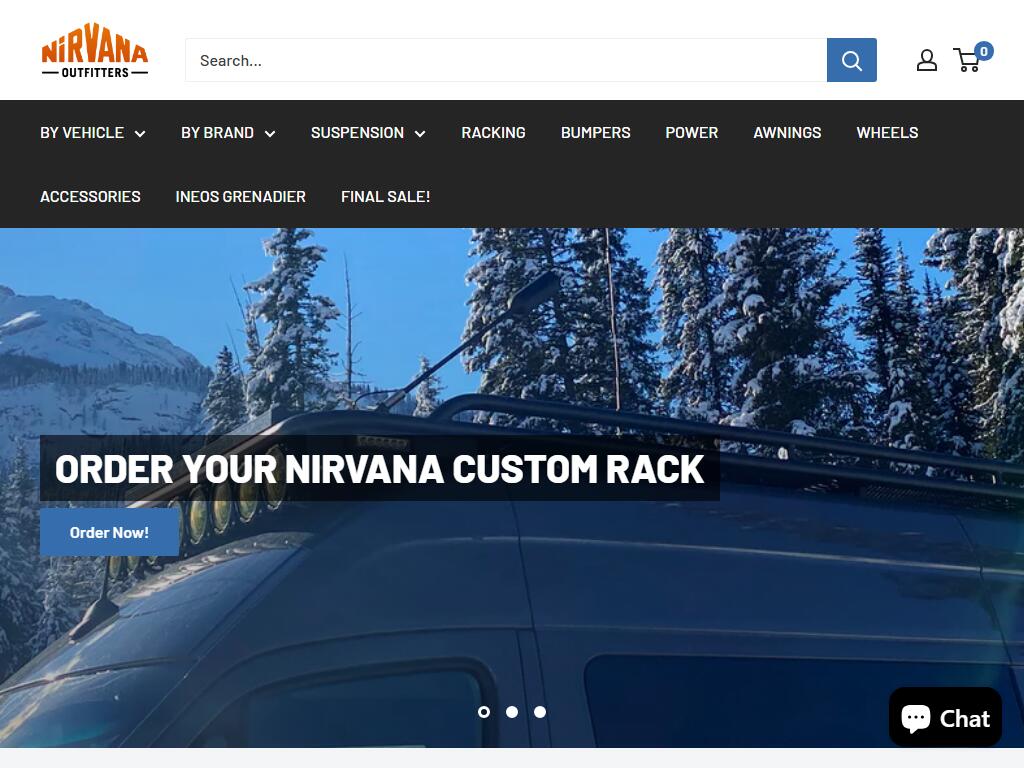Click into the Search input field
The width and height of the screenshot is (1024, 768).
tap(506, 60)
